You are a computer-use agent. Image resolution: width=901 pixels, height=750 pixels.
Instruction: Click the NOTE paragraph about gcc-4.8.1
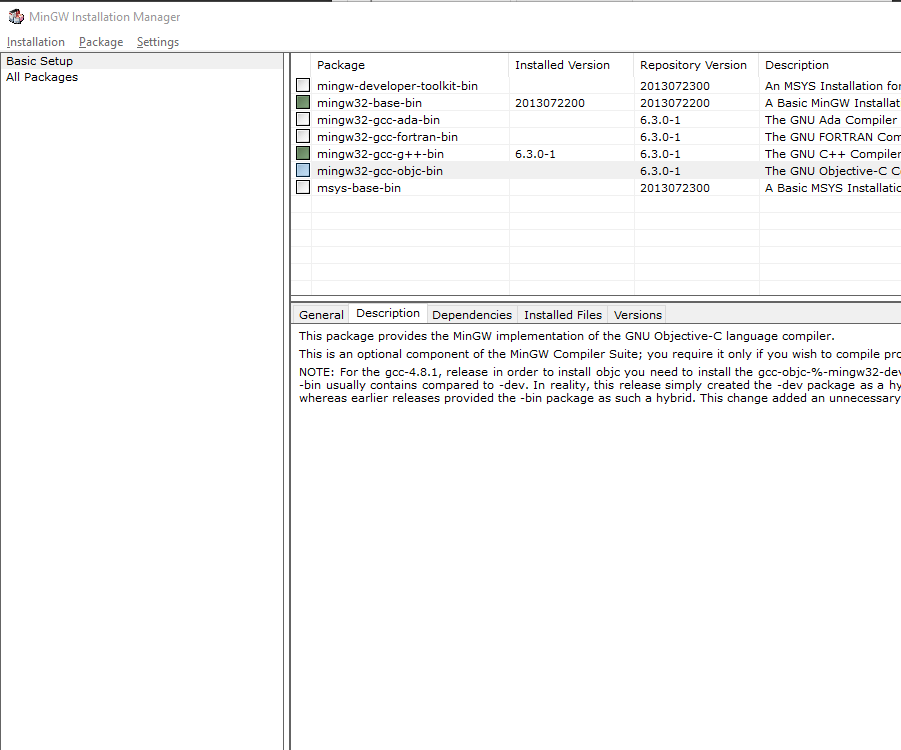point(599,385)
